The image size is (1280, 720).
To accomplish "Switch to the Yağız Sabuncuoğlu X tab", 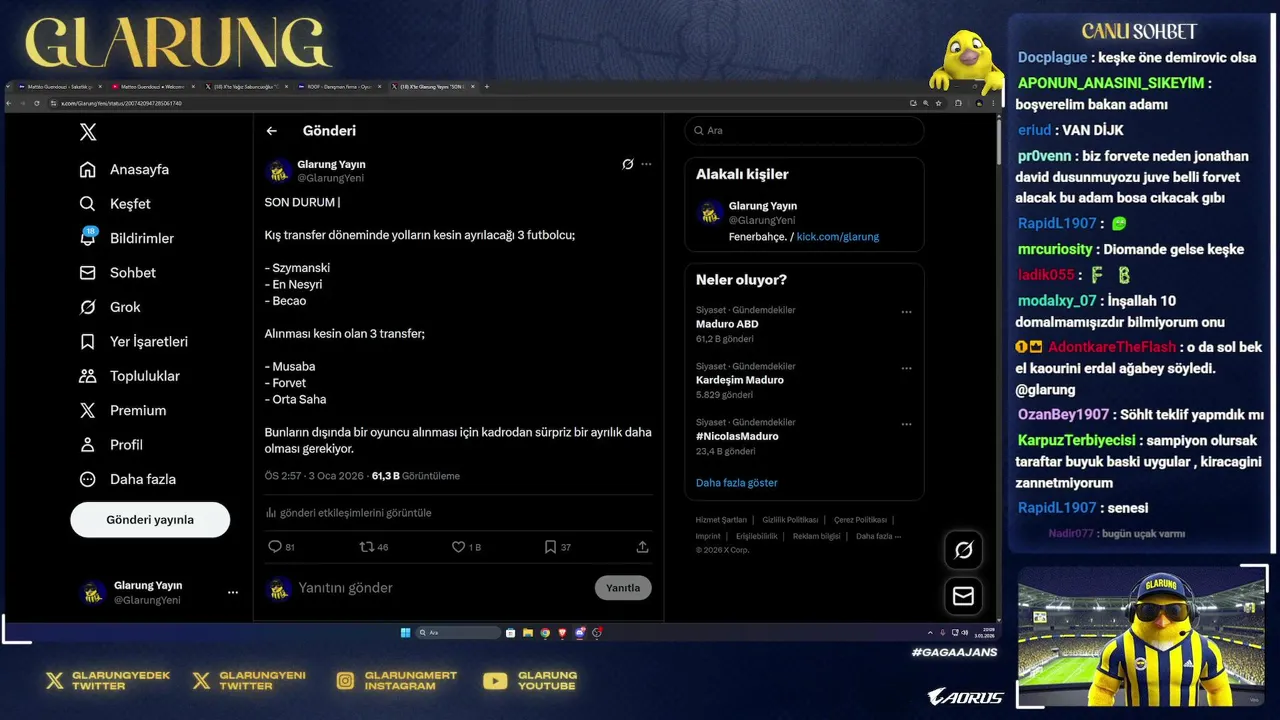I will point(246,87).
